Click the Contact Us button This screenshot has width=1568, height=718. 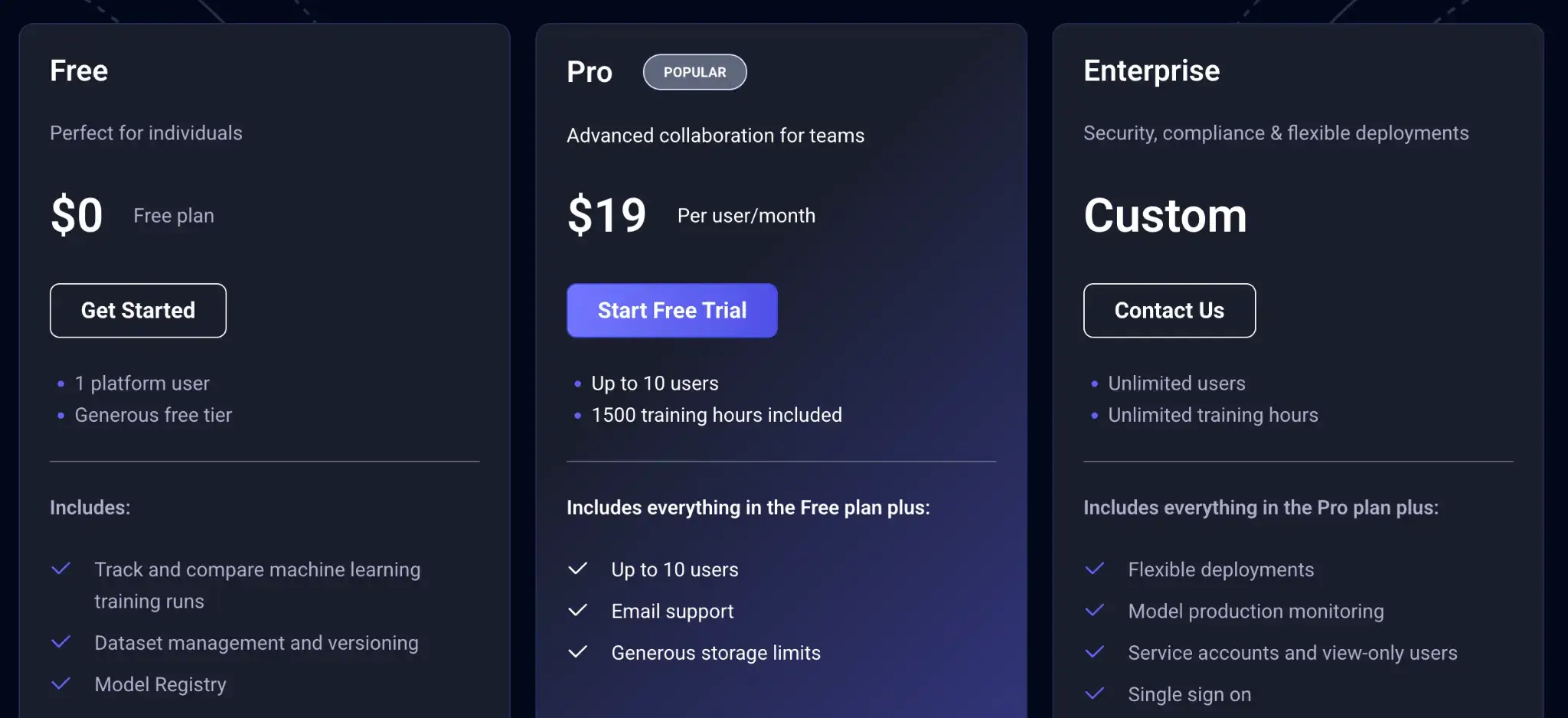(1169, 310)
